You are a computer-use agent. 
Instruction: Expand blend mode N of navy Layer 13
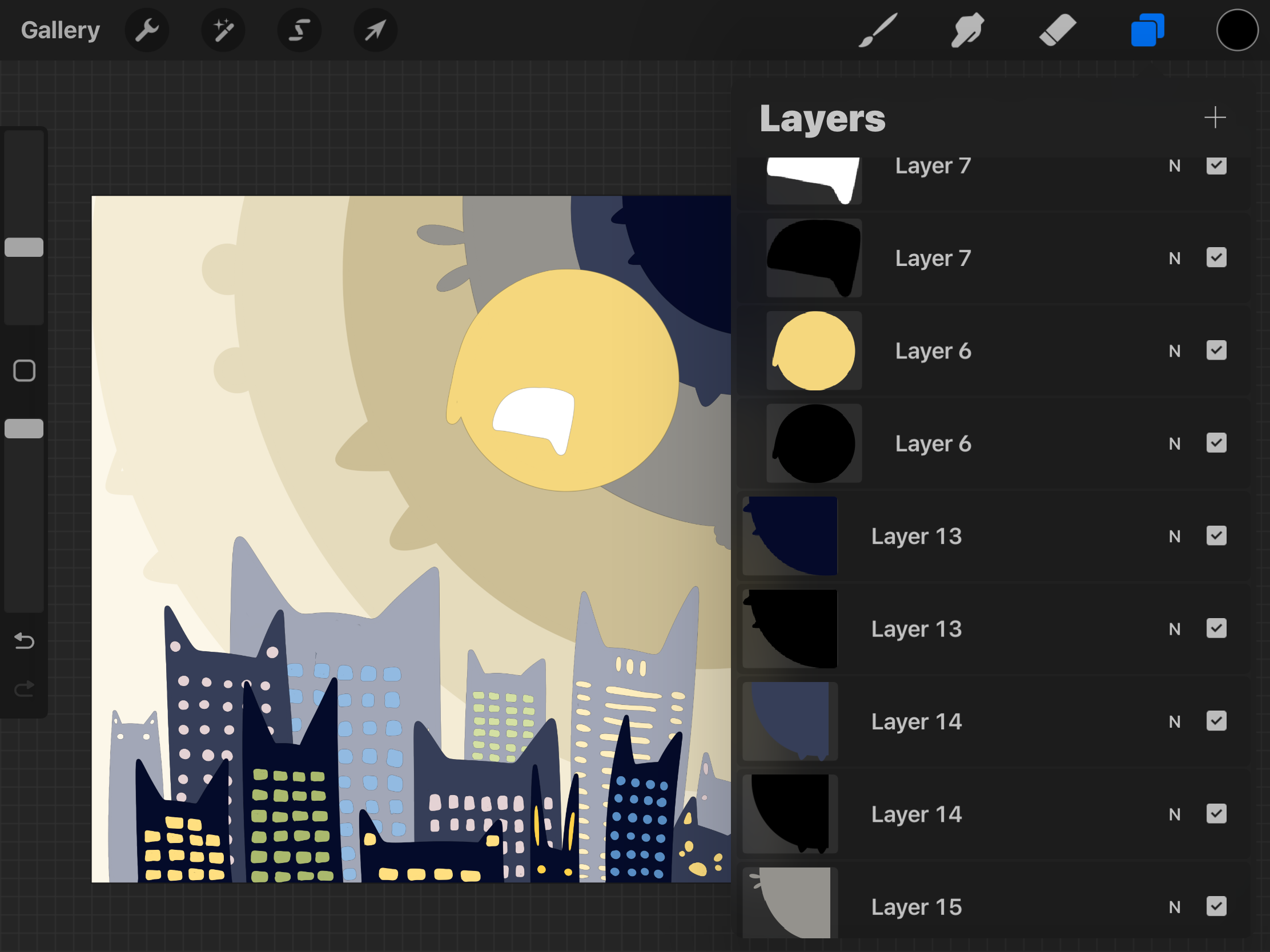click(1175, 536)
